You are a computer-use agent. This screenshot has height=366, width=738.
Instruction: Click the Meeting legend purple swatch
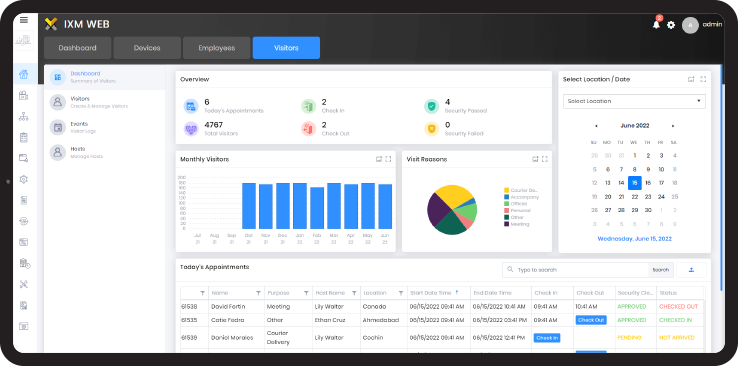point(506,224)
